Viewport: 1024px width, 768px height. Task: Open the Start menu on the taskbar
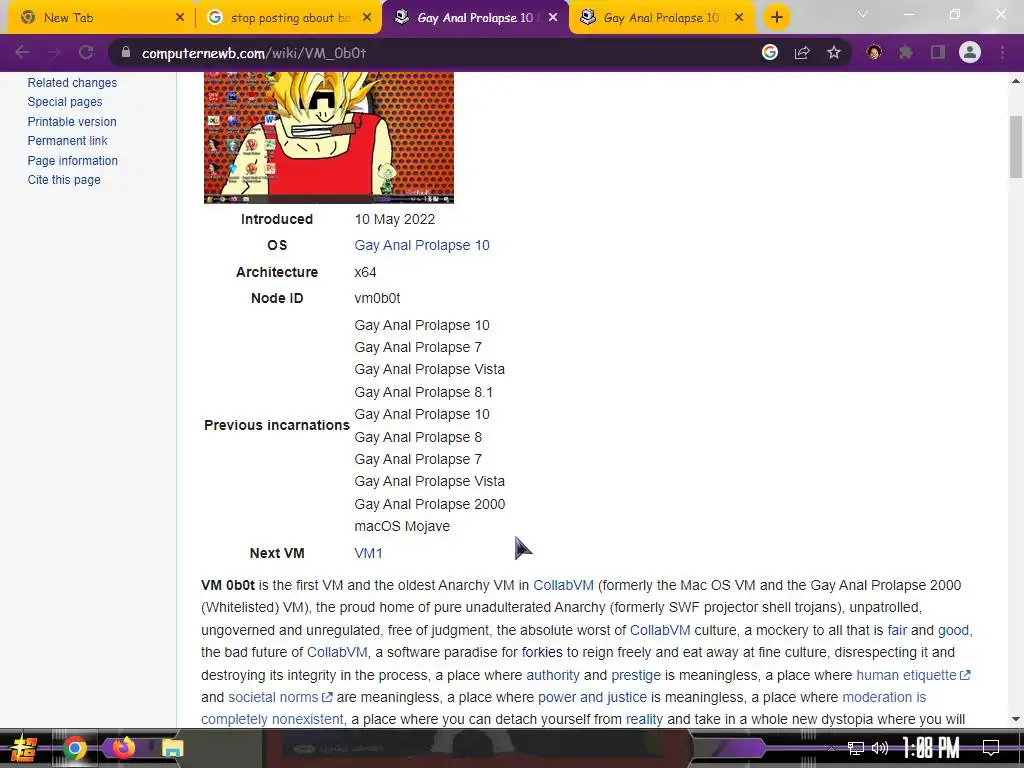24,748
